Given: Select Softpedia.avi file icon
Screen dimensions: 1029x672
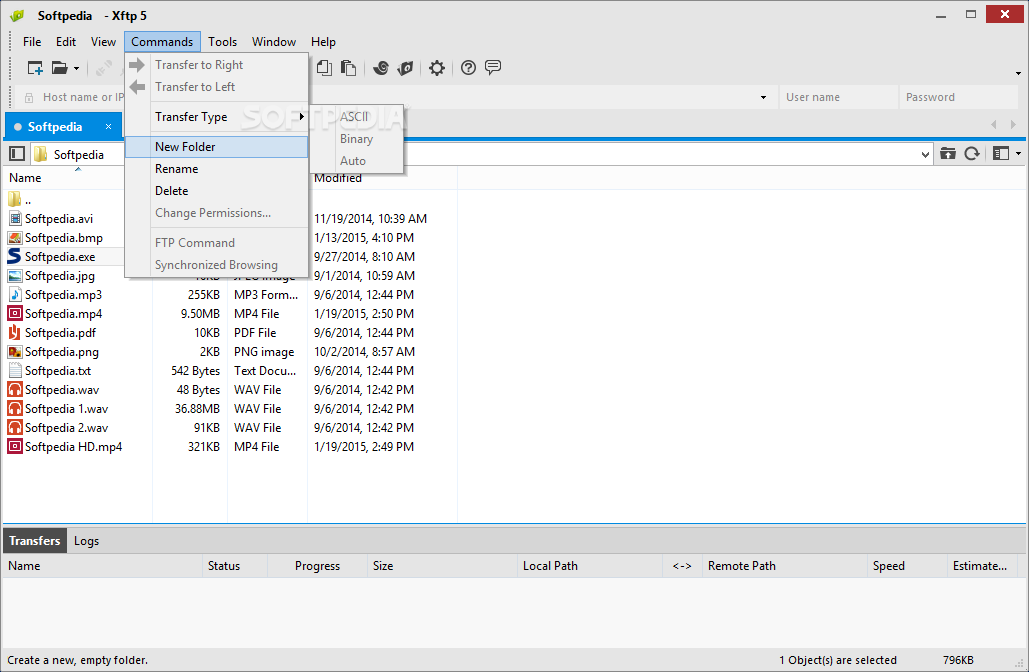Looking at the screenshot, I should point(14,219).
